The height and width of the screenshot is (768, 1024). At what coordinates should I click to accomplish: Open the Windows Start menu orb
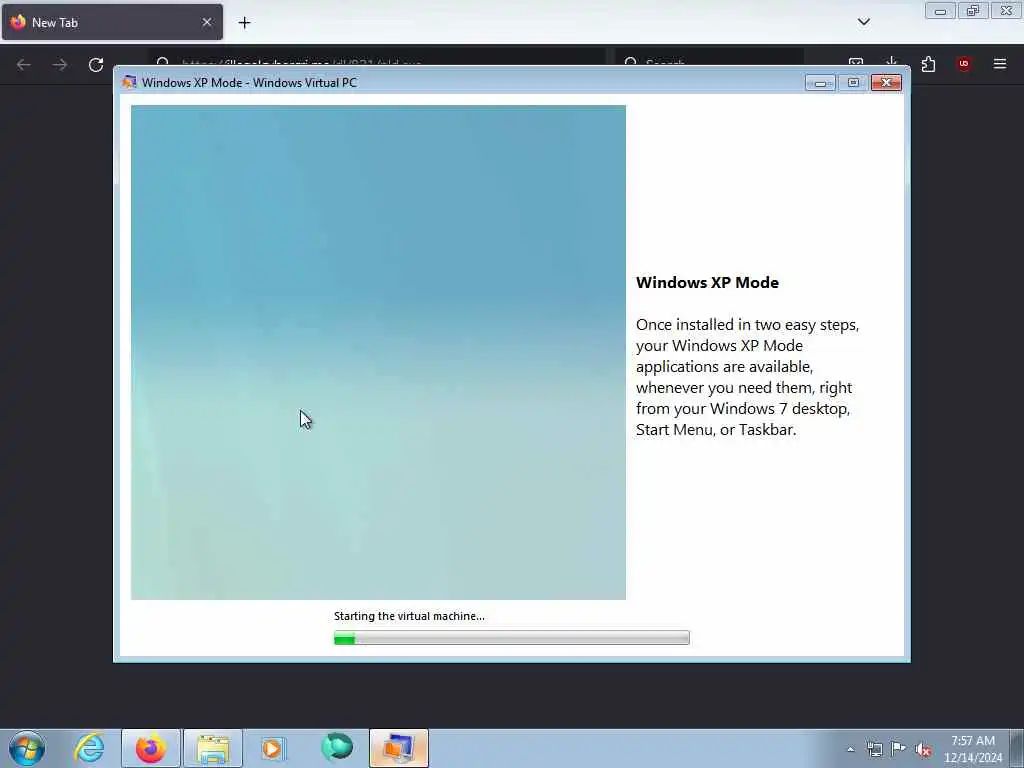(x=27, y=748)
